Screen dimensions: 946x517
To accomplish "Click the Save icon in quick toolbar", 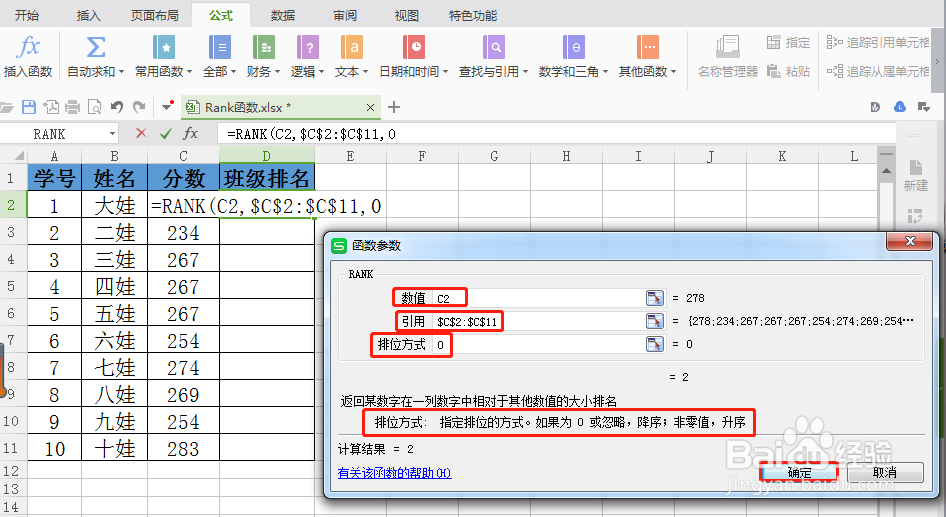I will pos(28,107).
